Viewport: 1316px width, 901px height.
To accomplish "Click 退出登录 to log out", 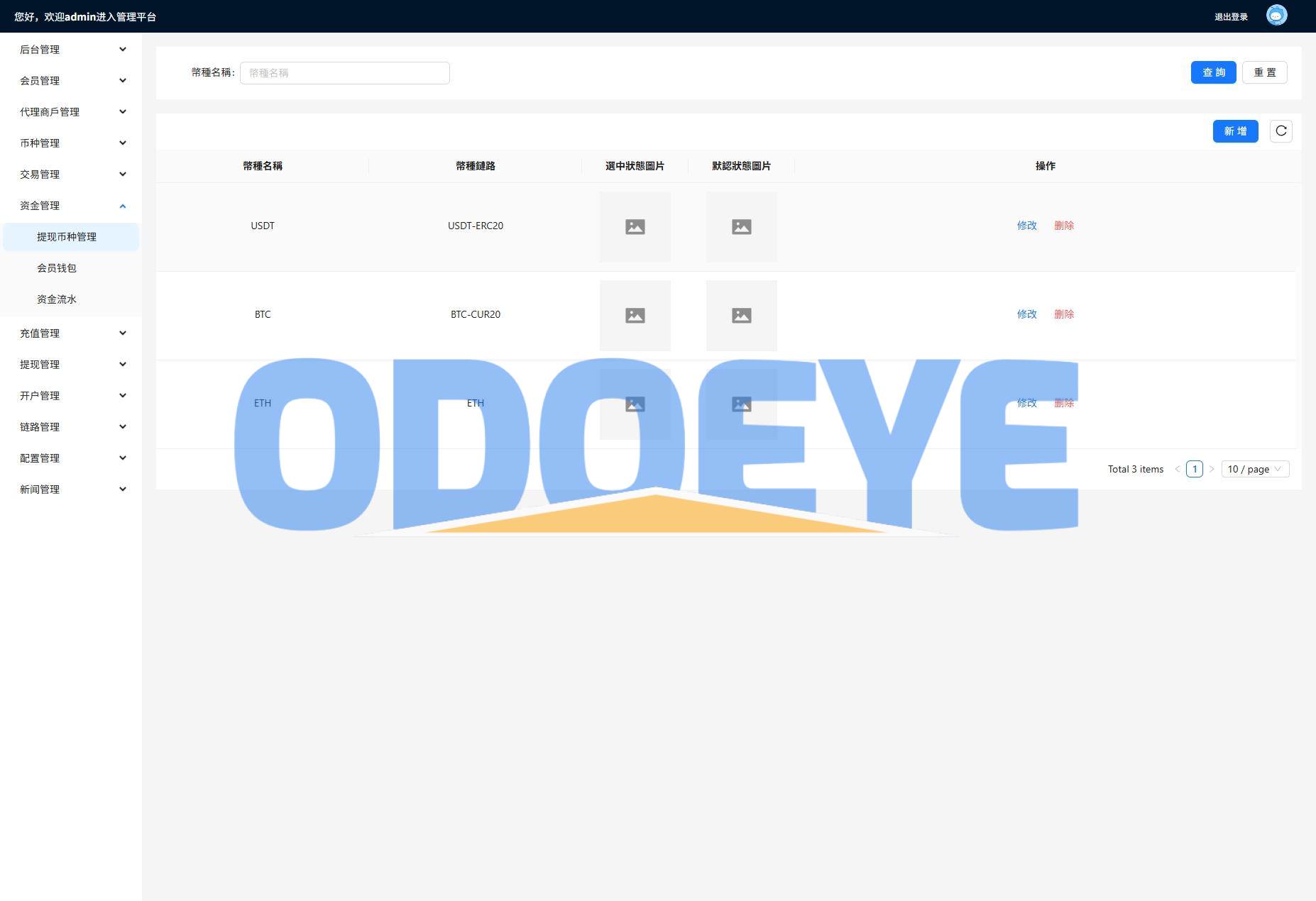I will point(1231,17).
